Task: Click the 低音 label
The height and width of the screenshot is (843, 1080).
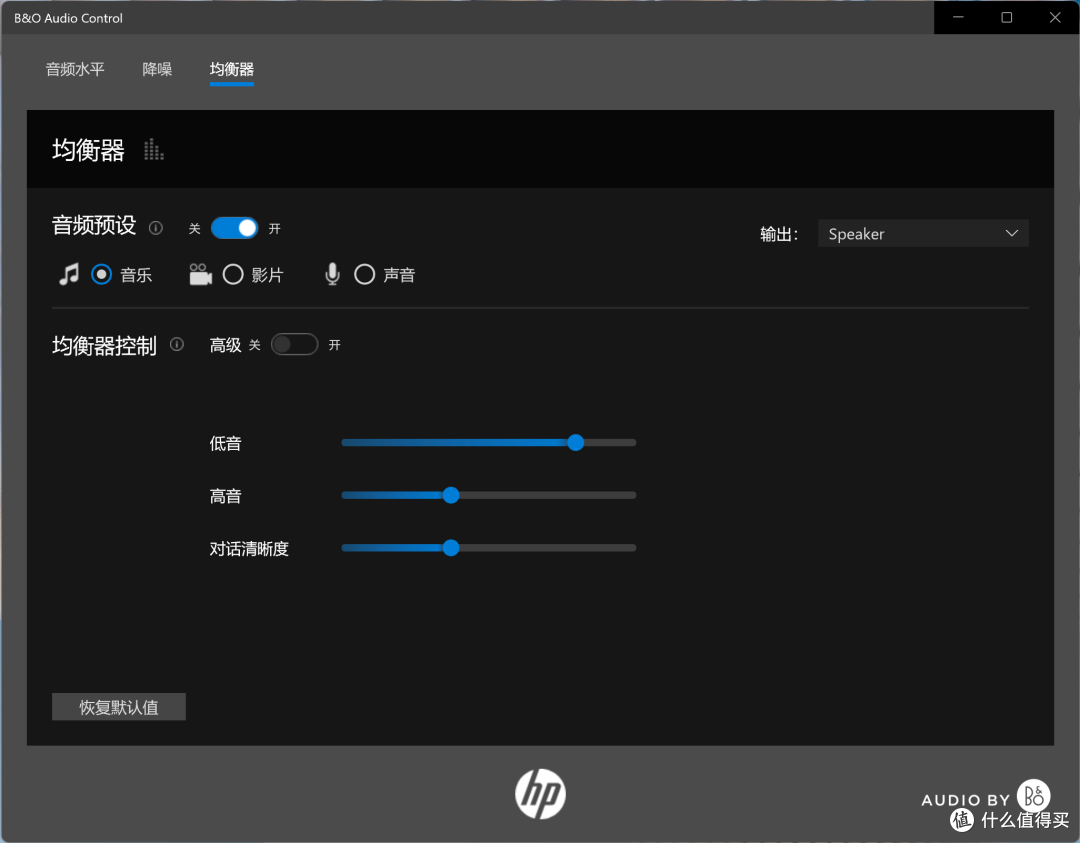Action: click(x=226, y=444)
